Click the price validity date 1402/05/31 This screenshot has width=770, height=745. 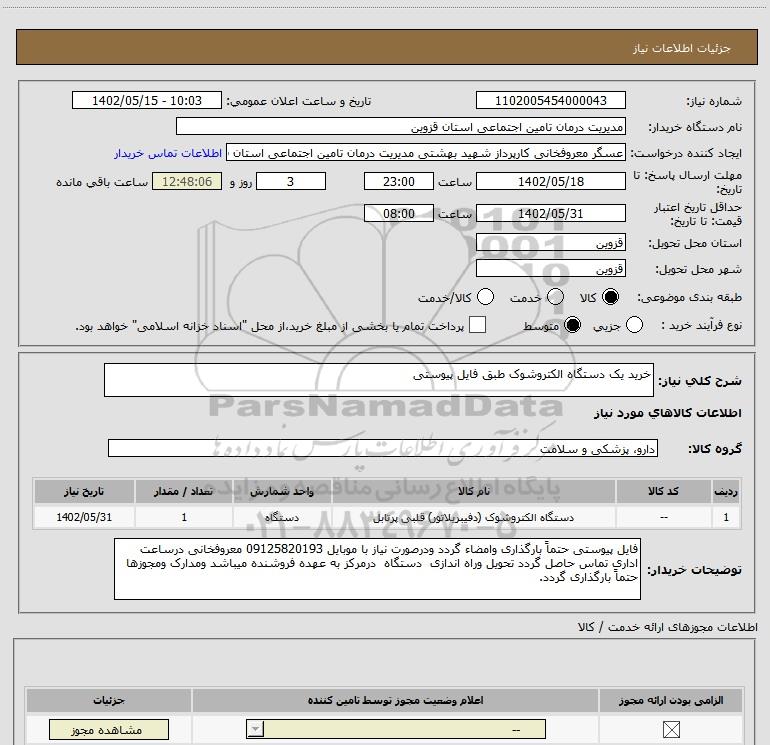point(550,213)
